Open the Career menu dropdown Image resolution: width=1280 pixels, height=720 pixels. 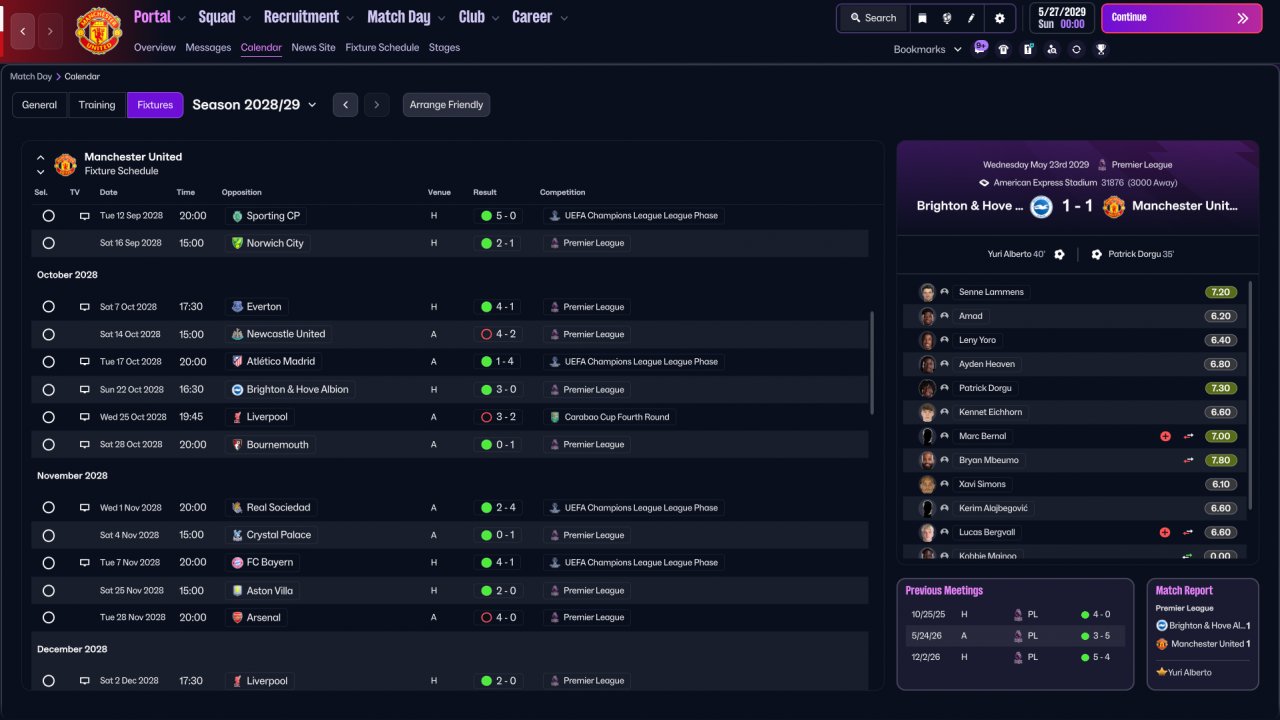540,17
